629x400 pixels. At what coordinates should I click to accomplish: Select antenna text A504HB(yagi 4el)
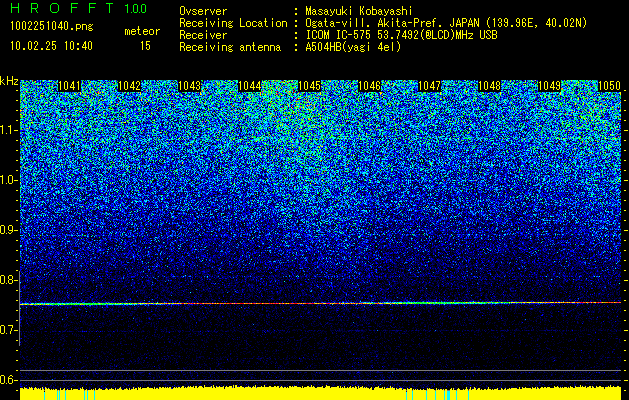(353, 47)
